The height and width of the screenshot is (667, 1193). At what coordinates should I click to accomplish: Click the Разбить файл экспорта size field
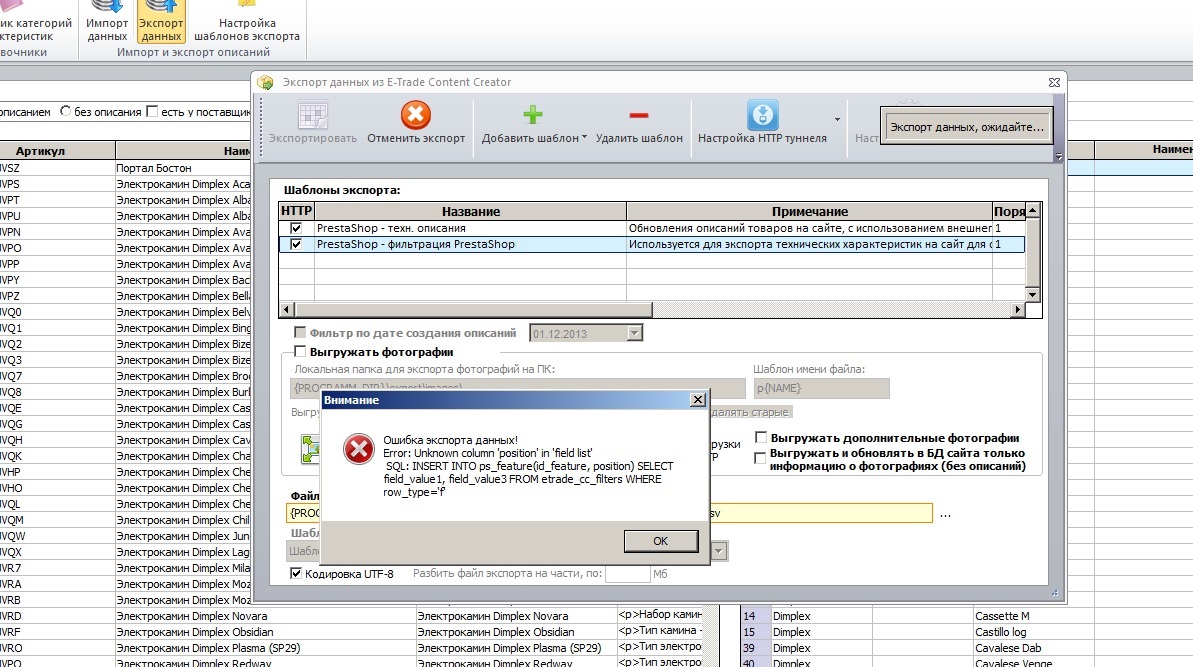click(628, 573)
